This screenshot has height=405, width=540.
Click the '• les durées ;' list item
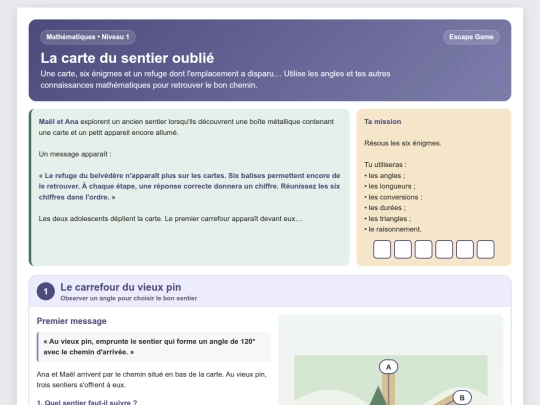click(385, 208)
